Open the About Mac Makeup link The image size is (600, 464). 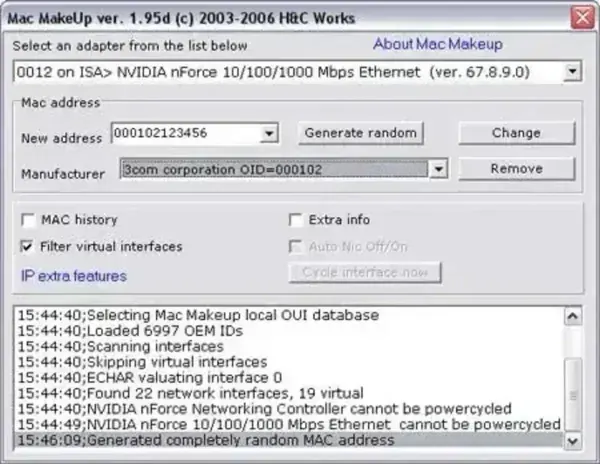coord(438,44)
